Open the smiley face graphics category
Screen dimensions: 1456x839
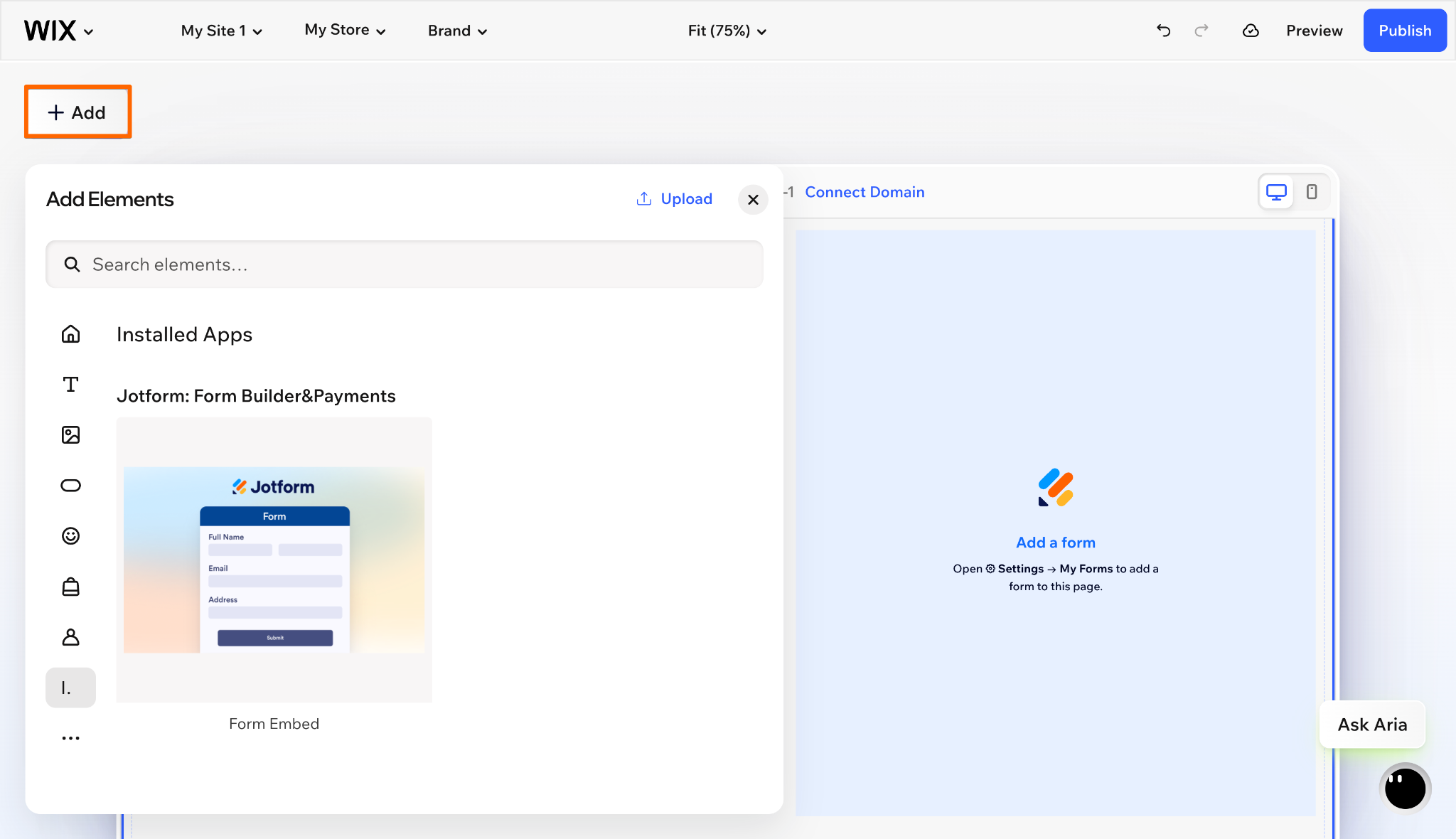[70, 536]
